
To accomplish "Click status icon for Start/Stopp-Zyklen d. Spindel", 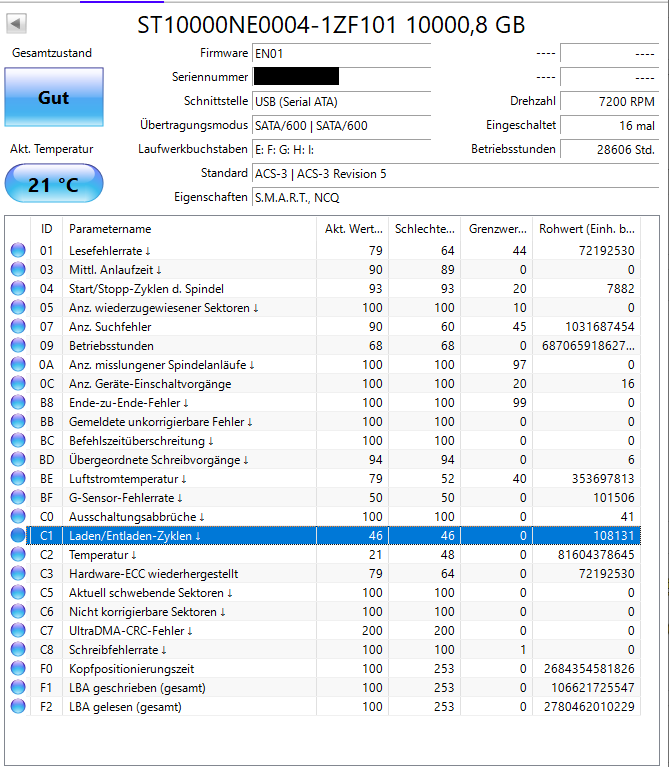I will tap(18, 289).
